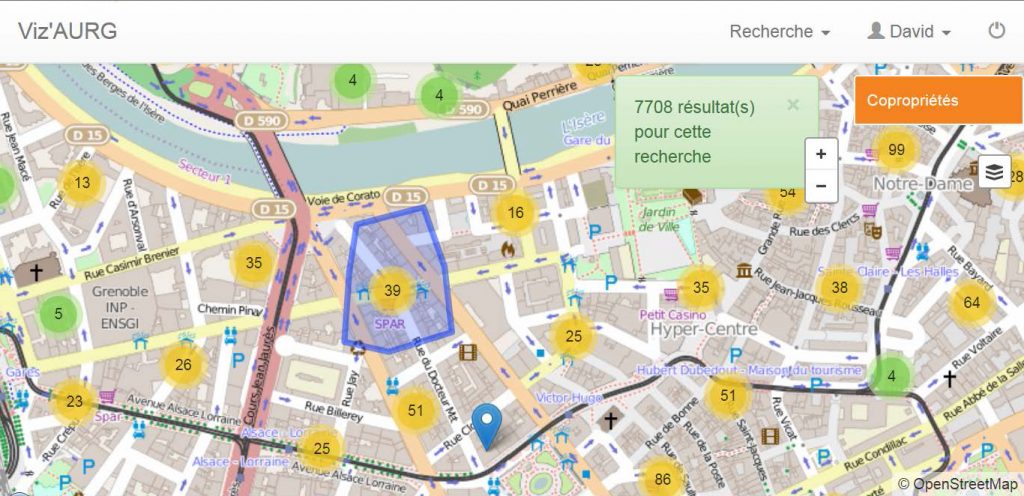Open the map layers switcher
Screen dimensions: 1024x496
[994, 172]
